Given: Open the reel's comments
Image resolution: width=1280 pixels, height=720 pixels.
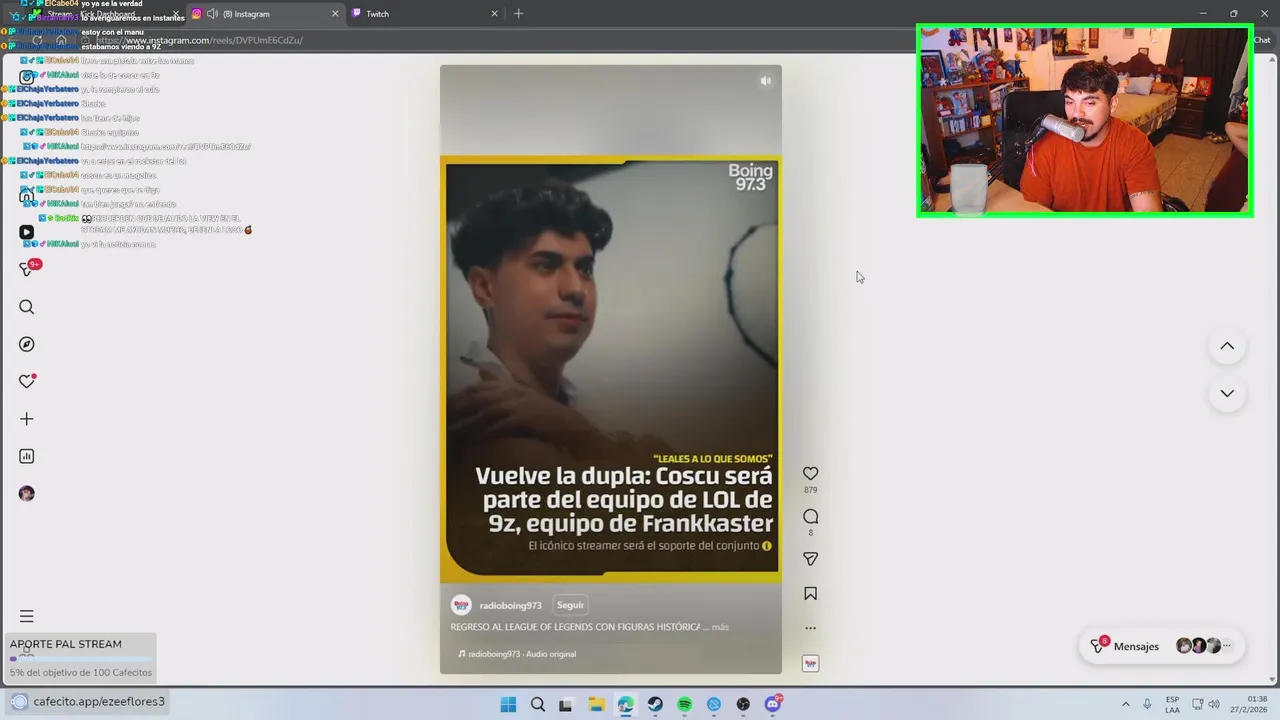Looking at the screenshot, I should tap(810, 516).
